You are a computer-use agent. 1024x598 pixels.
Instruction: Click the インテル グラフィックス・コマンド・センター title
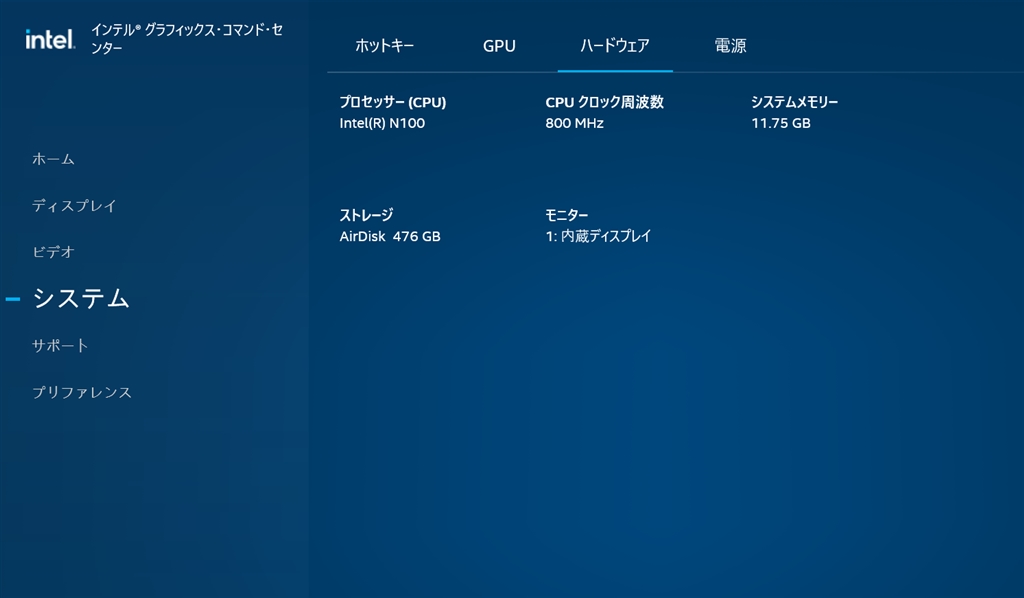click(187, 39)
